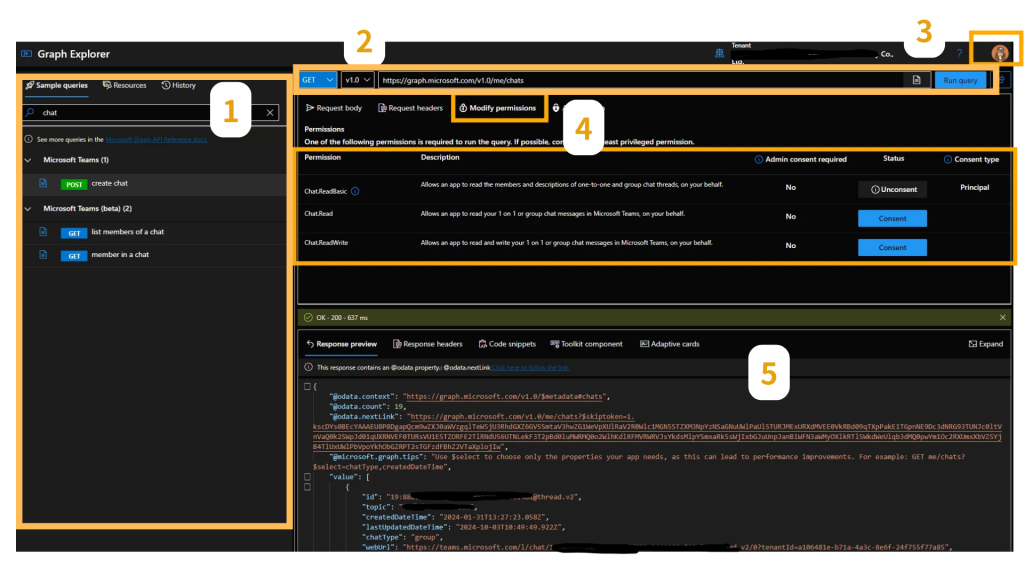Click the Code snippets icon

(483, 344)
